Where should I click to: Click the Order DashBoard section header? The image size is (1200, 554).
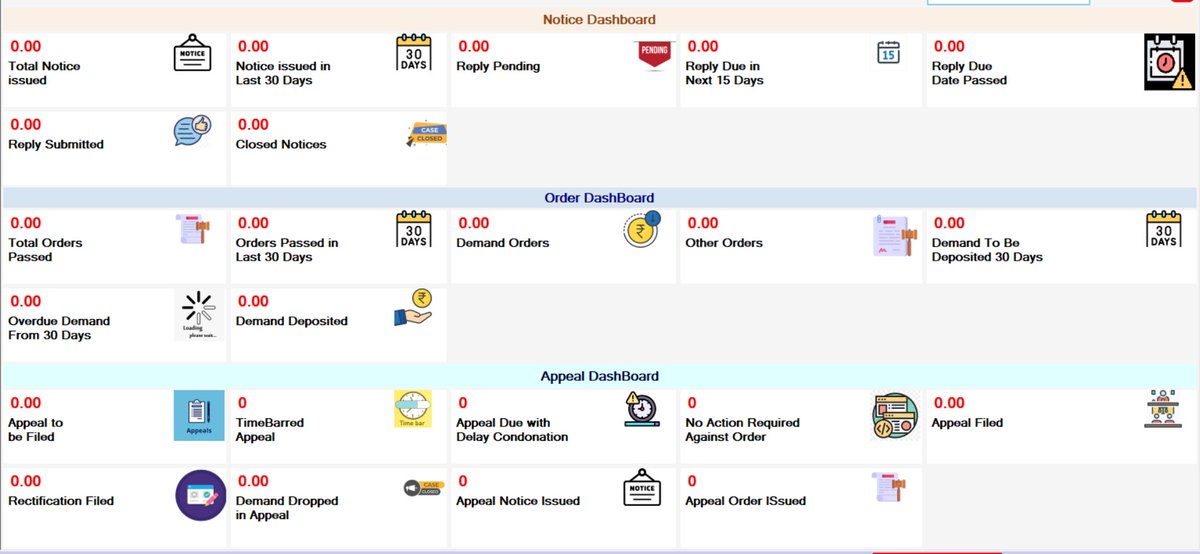[599, 198]
